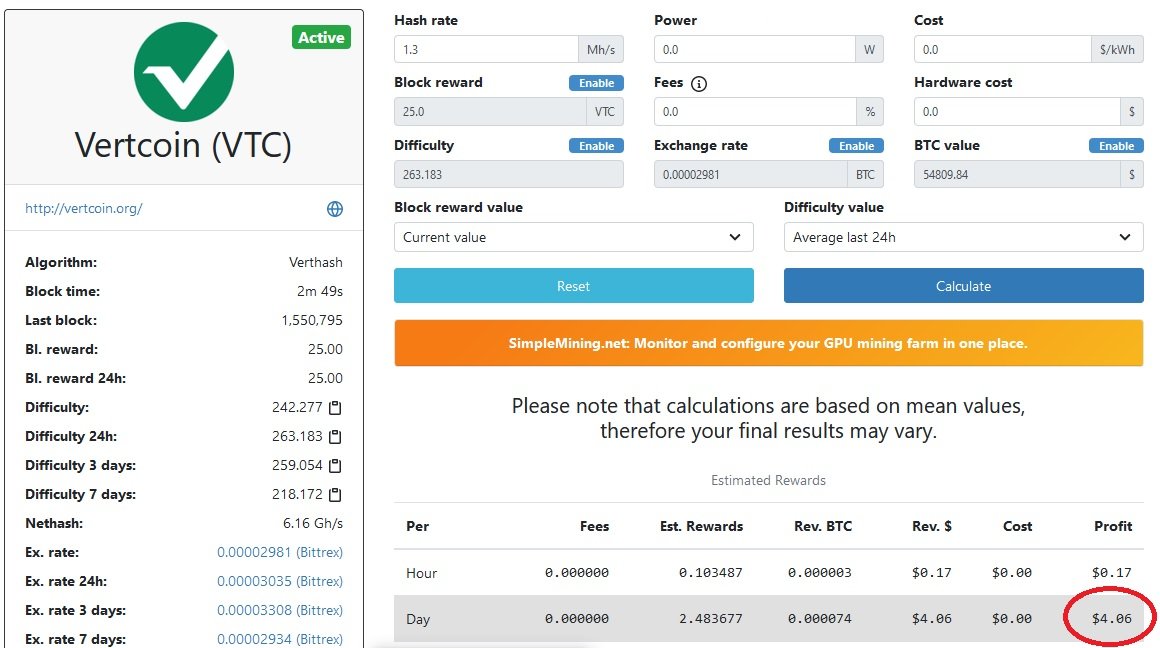This screenshot has width=1160, height=648.
Task: Open Ex. rate 3 days Bittrex link
Action: pyautogui.click(x=280, y=610)
